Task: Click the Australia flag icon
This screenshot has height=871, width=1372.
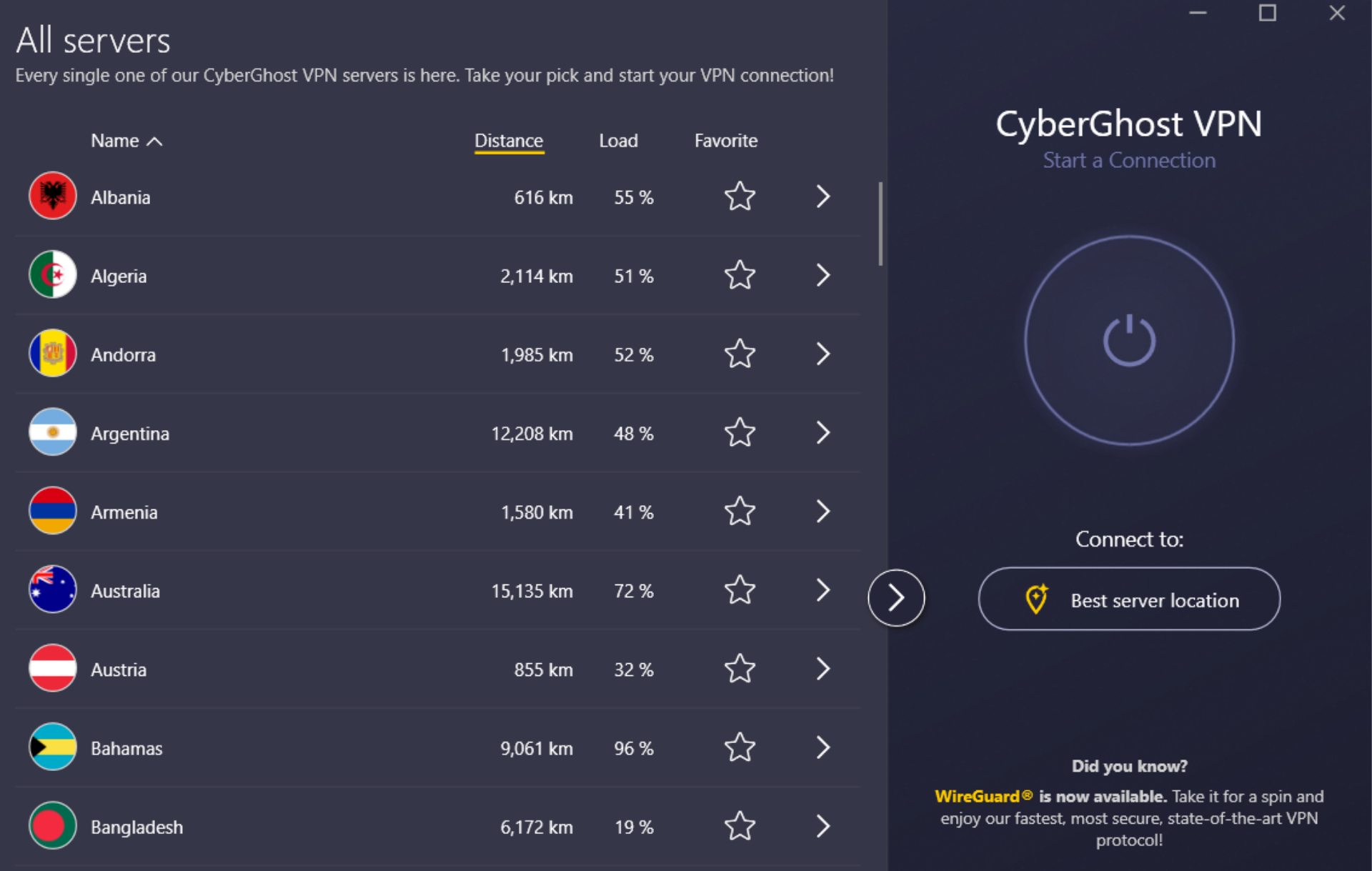Action: pyautogui.click(x=51, y=590)
